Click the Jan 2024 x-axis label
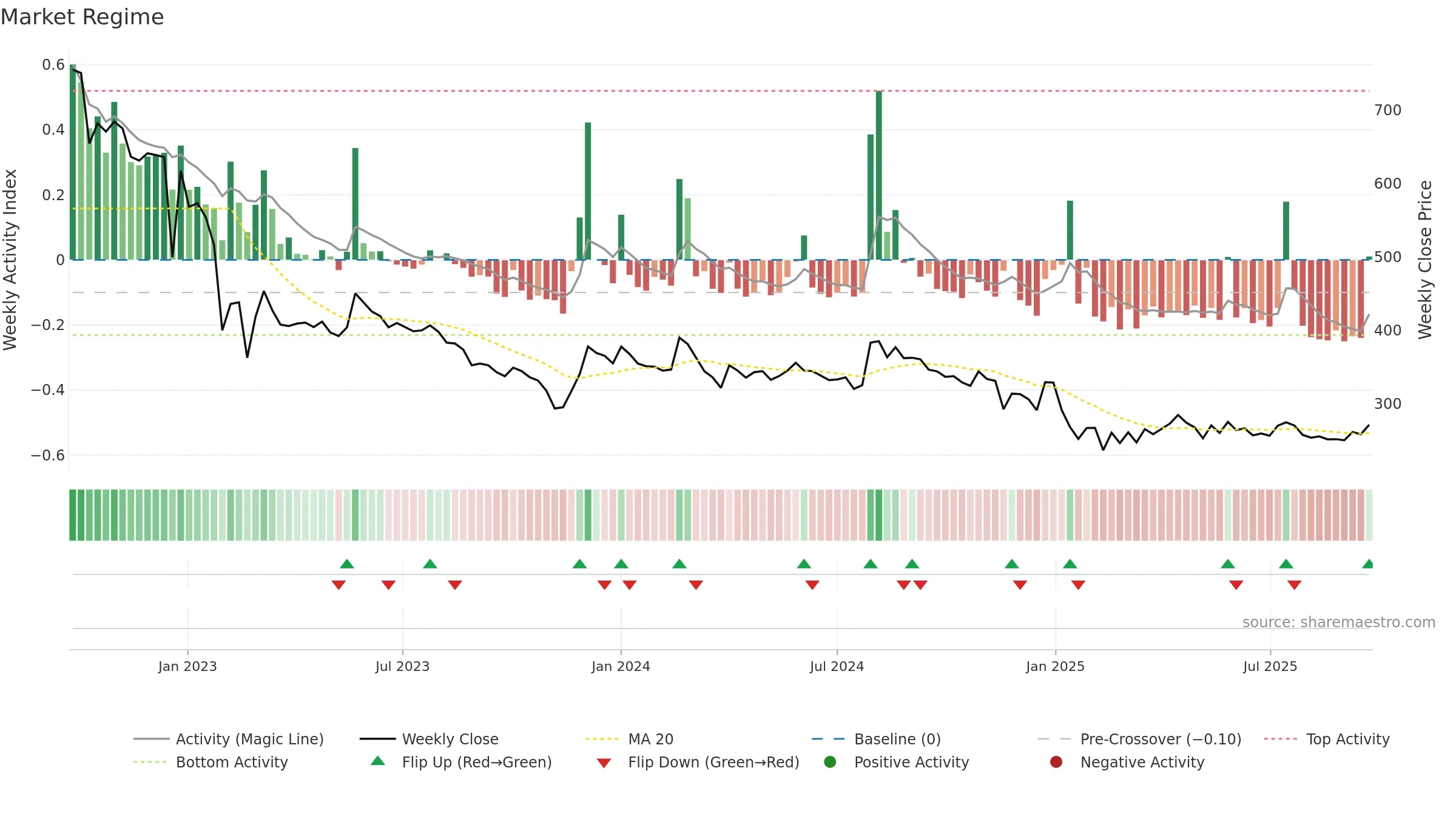Viewport: 1456px width, 819px height. tap(621, 666)
